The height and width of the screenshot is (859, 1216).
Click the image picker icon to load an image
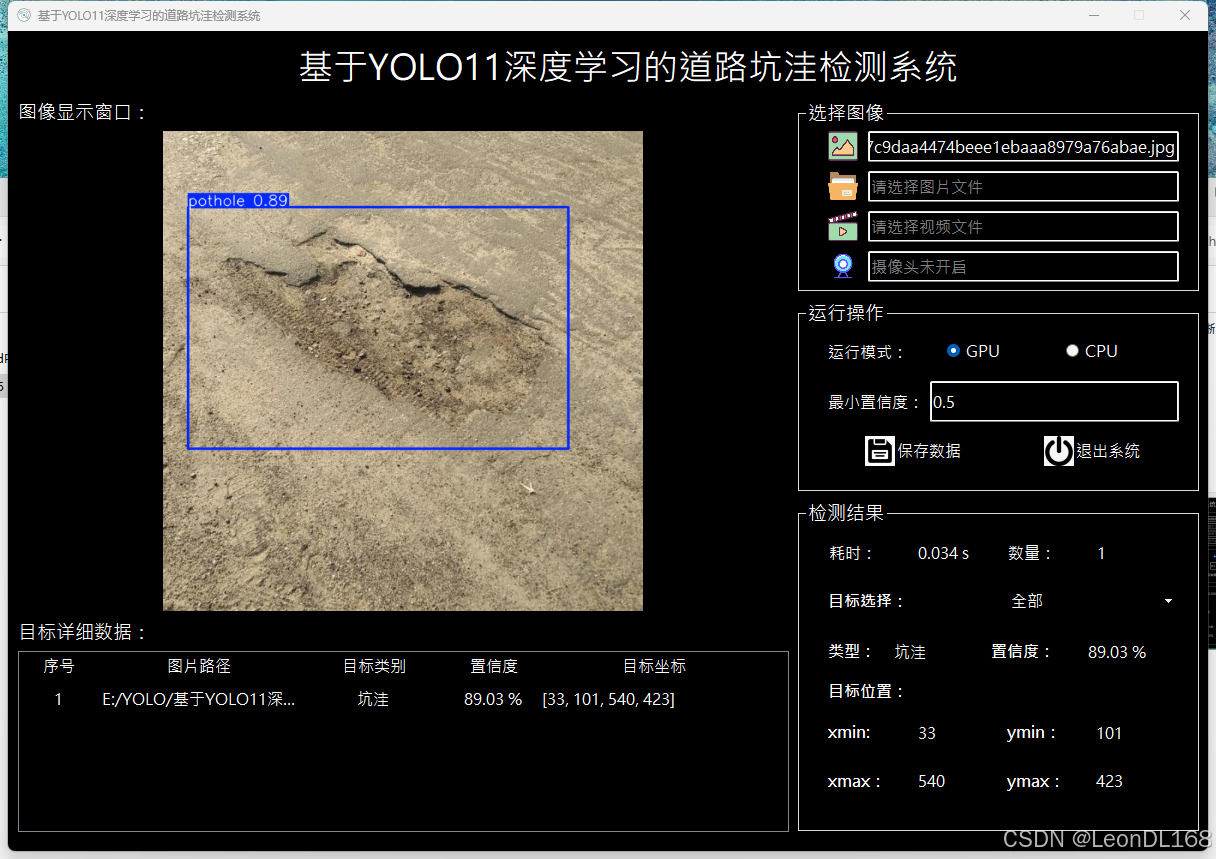[x=842, y=146]
